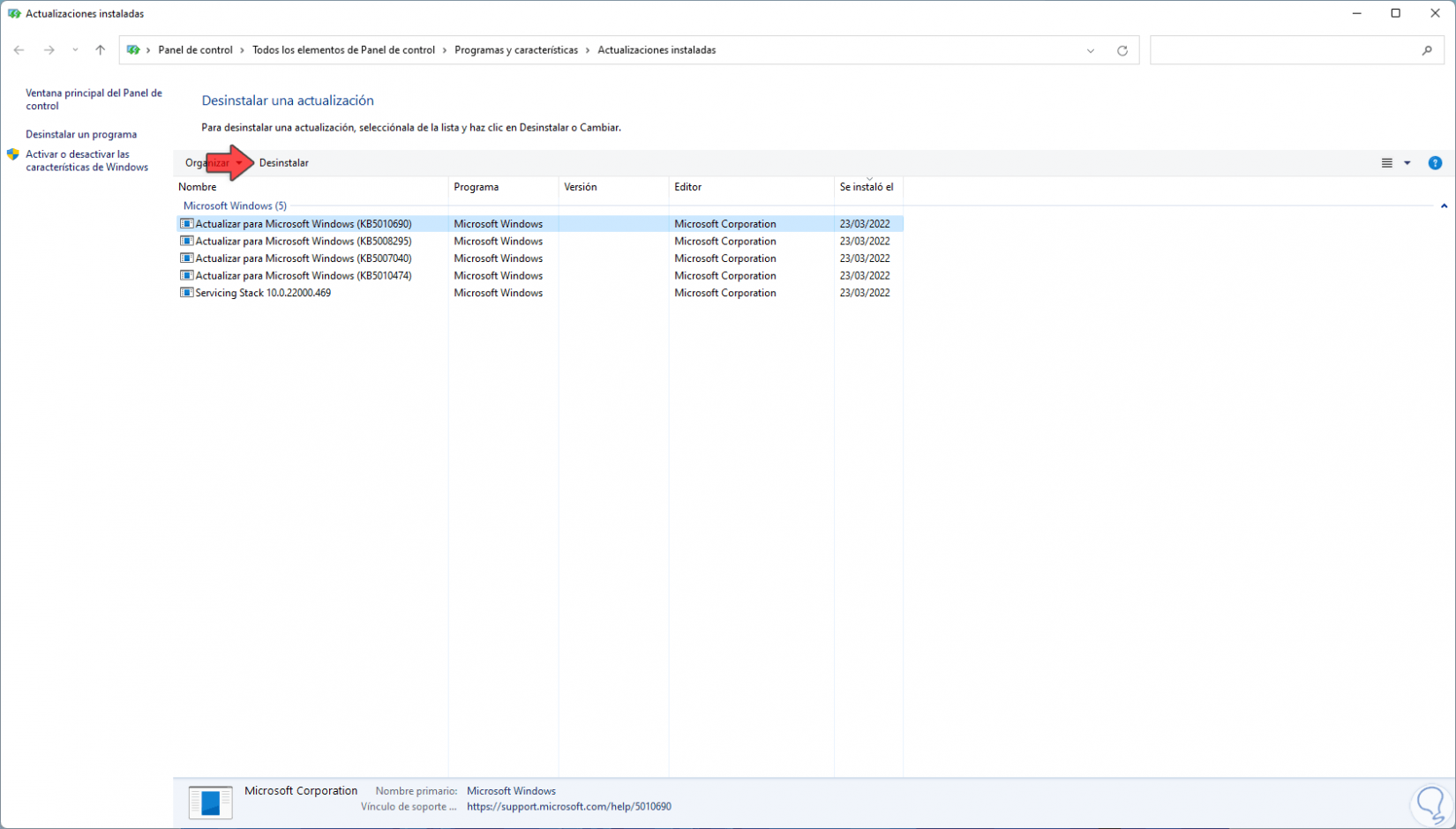Screen dimensions: 1456x829
Task: Select update KB5007040 row
Action: point(540,258)
